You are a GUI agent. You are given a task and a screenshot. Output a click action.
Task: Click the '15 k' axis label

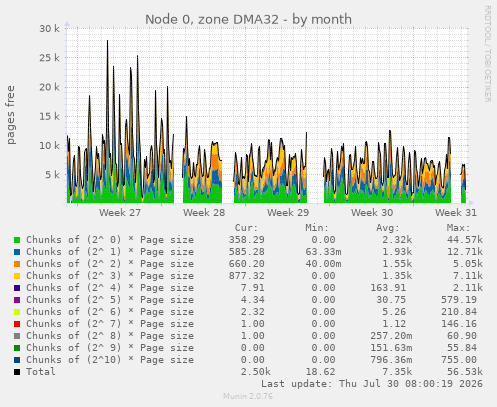pos(49,116)
